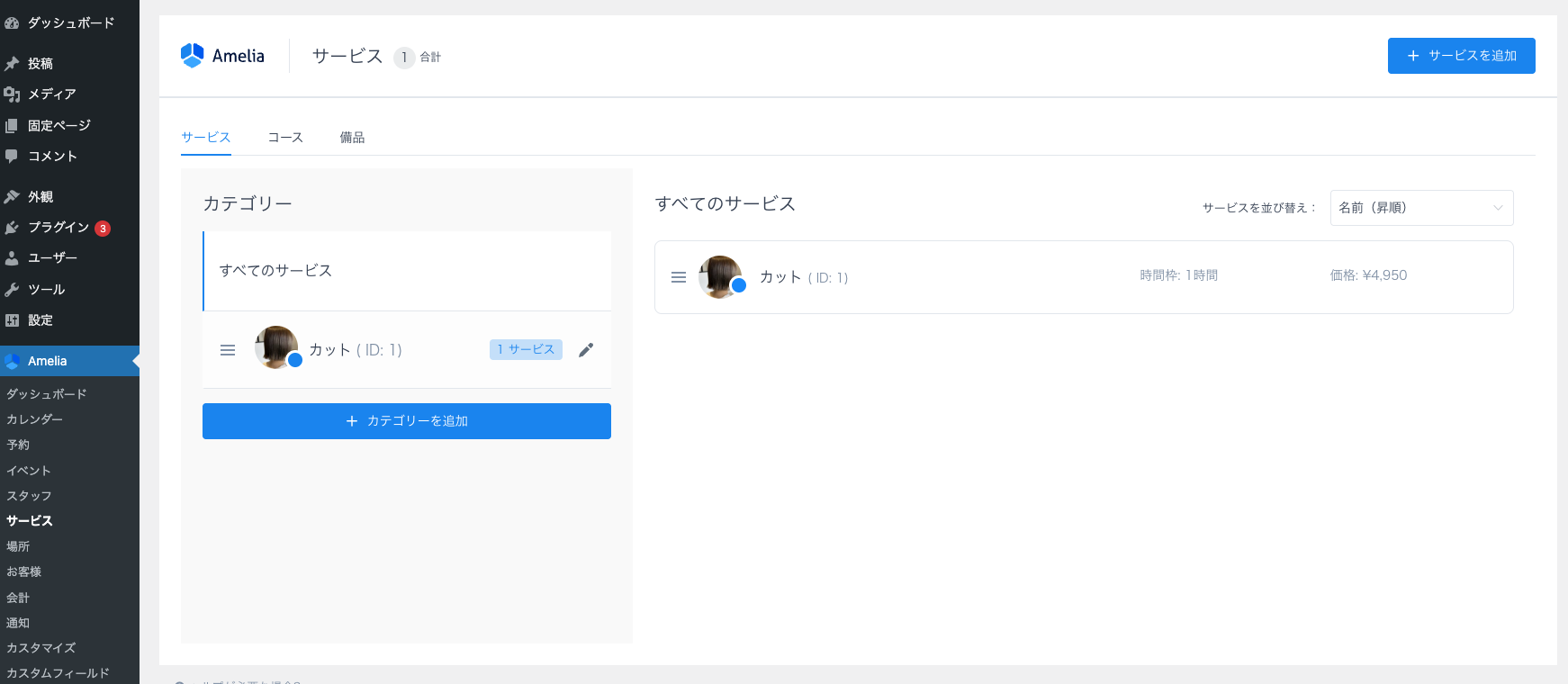This screenshot has height=684, width=1568.
Task: Open ユーザー in the WordPress sidebar
Action: tap(52, 258)
